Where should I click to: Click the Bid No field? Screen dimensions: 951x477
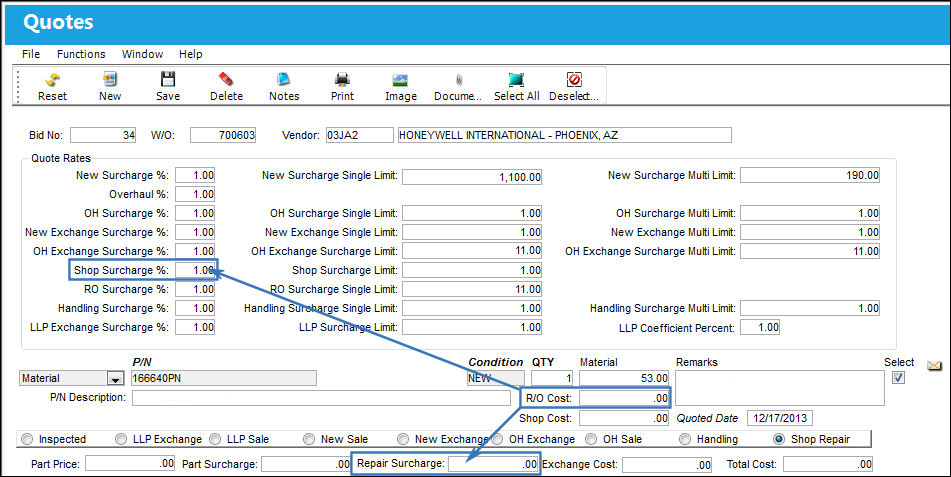pos(103,135)
